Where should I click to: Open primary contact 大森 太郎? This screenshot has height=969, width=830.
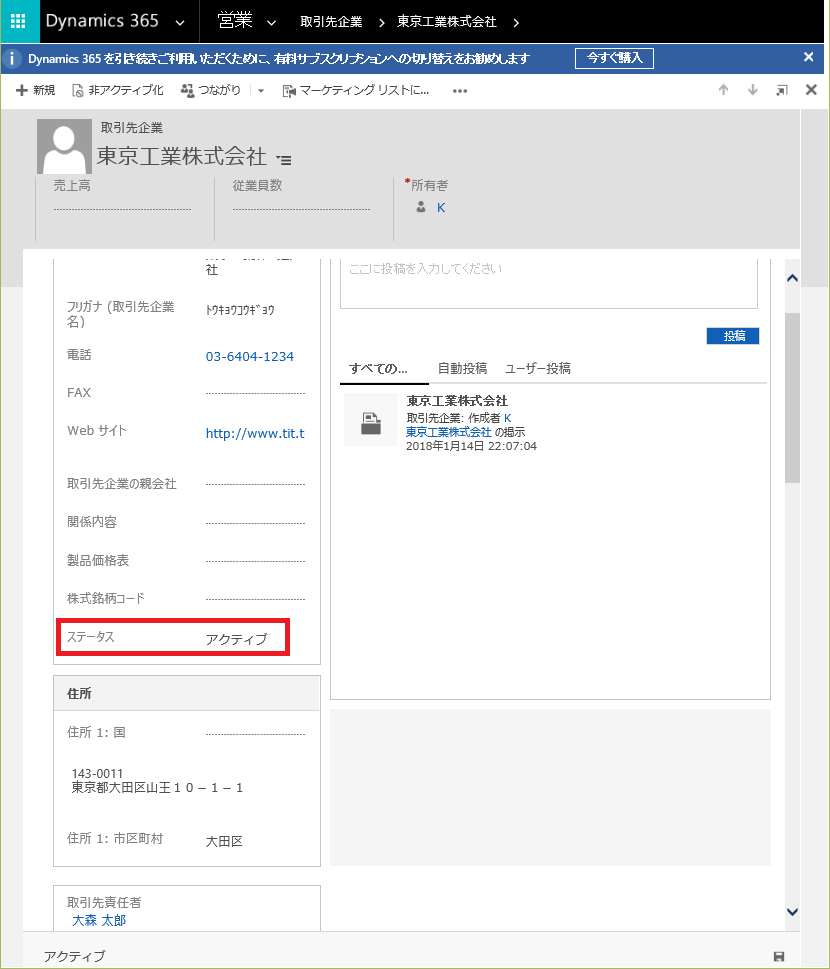click(99, 920)
